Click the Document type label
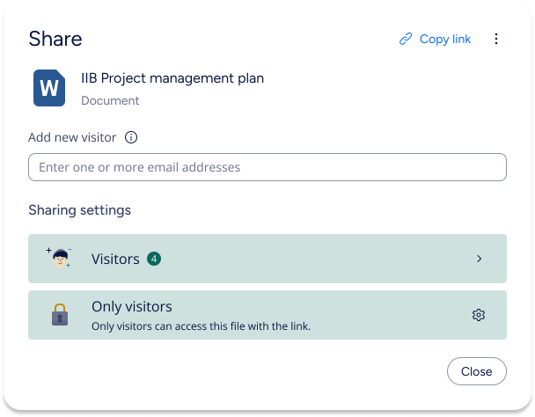Screen dimensions: 535x417 pos(110,101)
